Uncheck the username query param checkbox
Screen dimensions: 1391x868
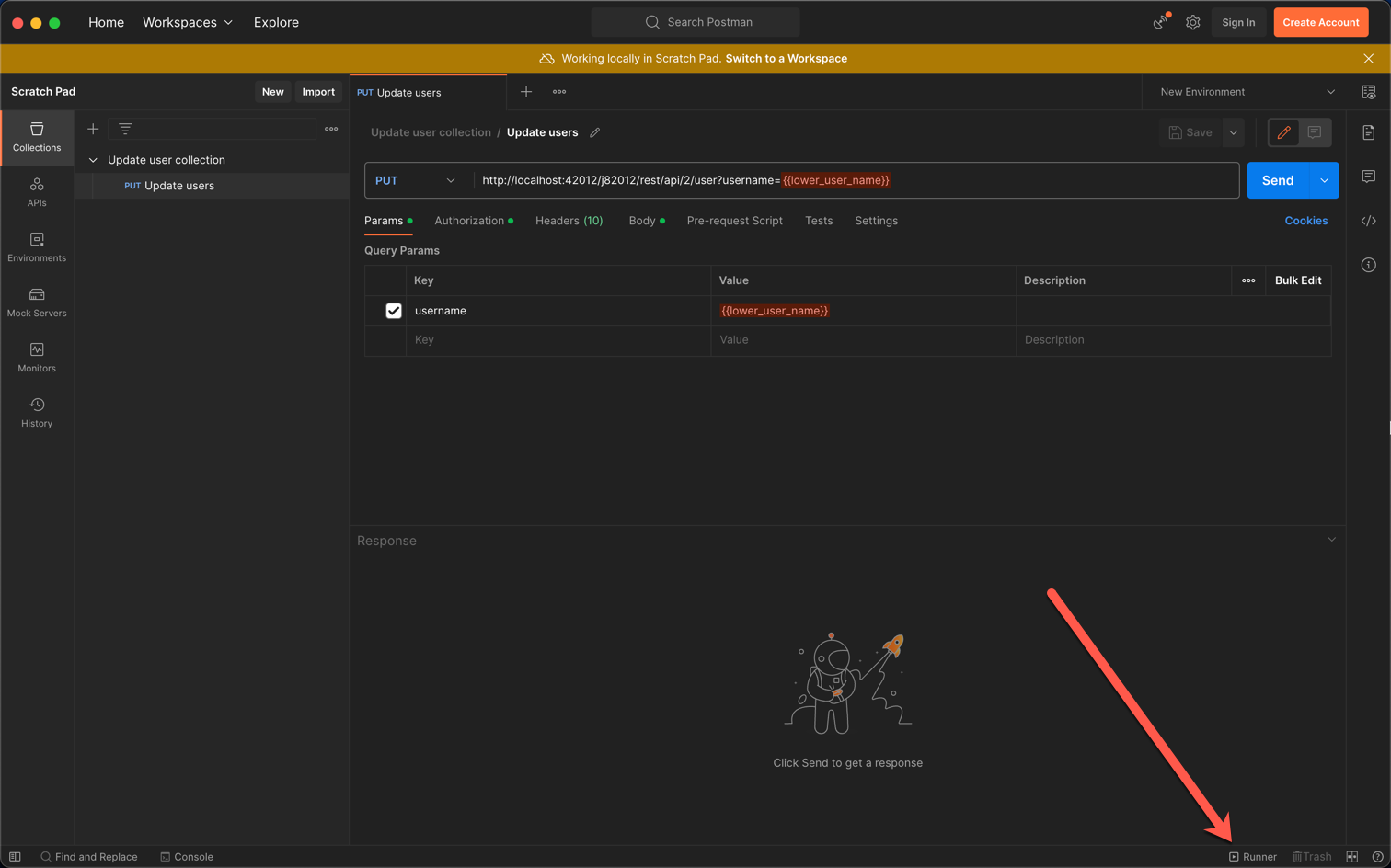coord(394,311)
